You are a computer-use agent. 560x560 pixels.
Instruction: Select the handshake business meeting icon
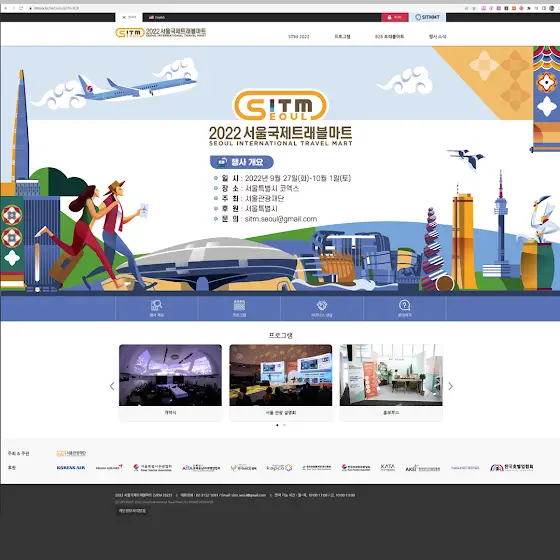click(322, 306)
